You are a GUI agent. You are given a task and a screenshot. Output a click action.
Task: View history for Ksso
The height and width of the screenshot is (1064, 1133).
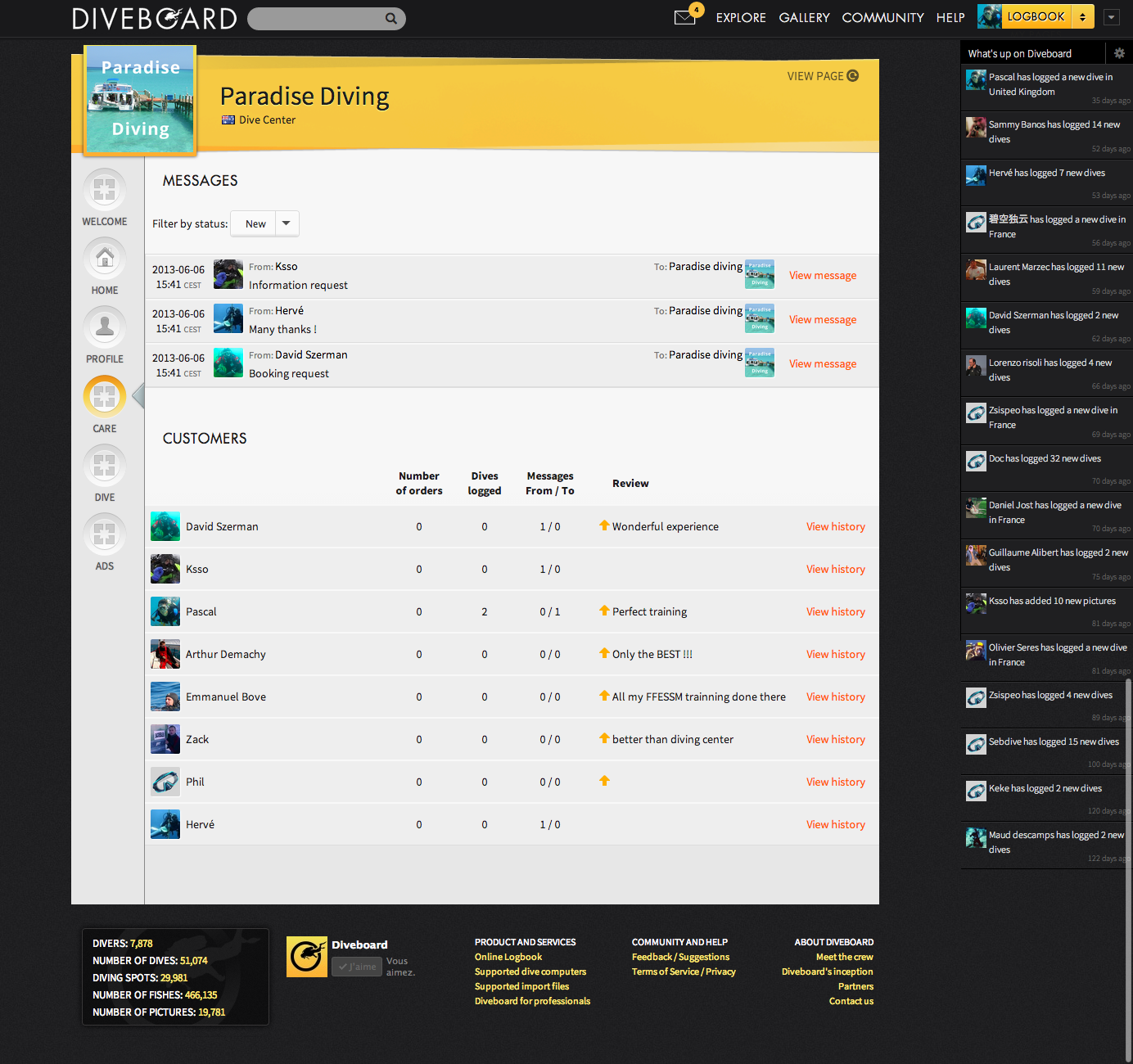tap(836, 569)
